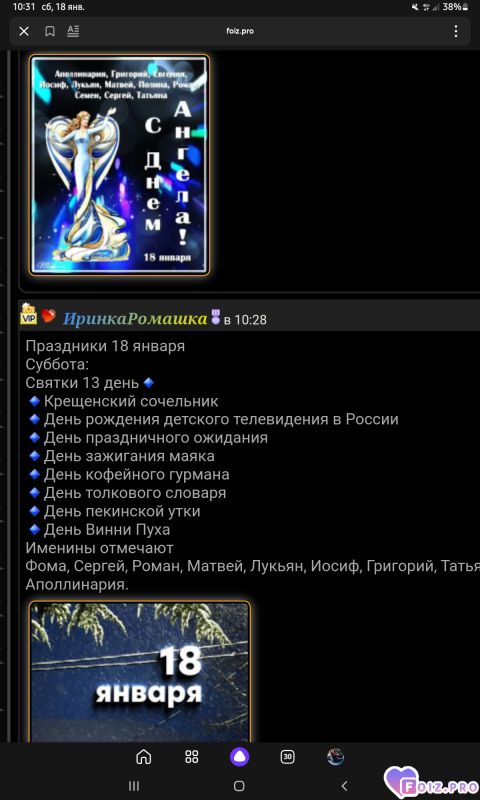Open ИринкаРомашка user profile
This screenshot has width=480, height=800.
click(x=135, y=319)
